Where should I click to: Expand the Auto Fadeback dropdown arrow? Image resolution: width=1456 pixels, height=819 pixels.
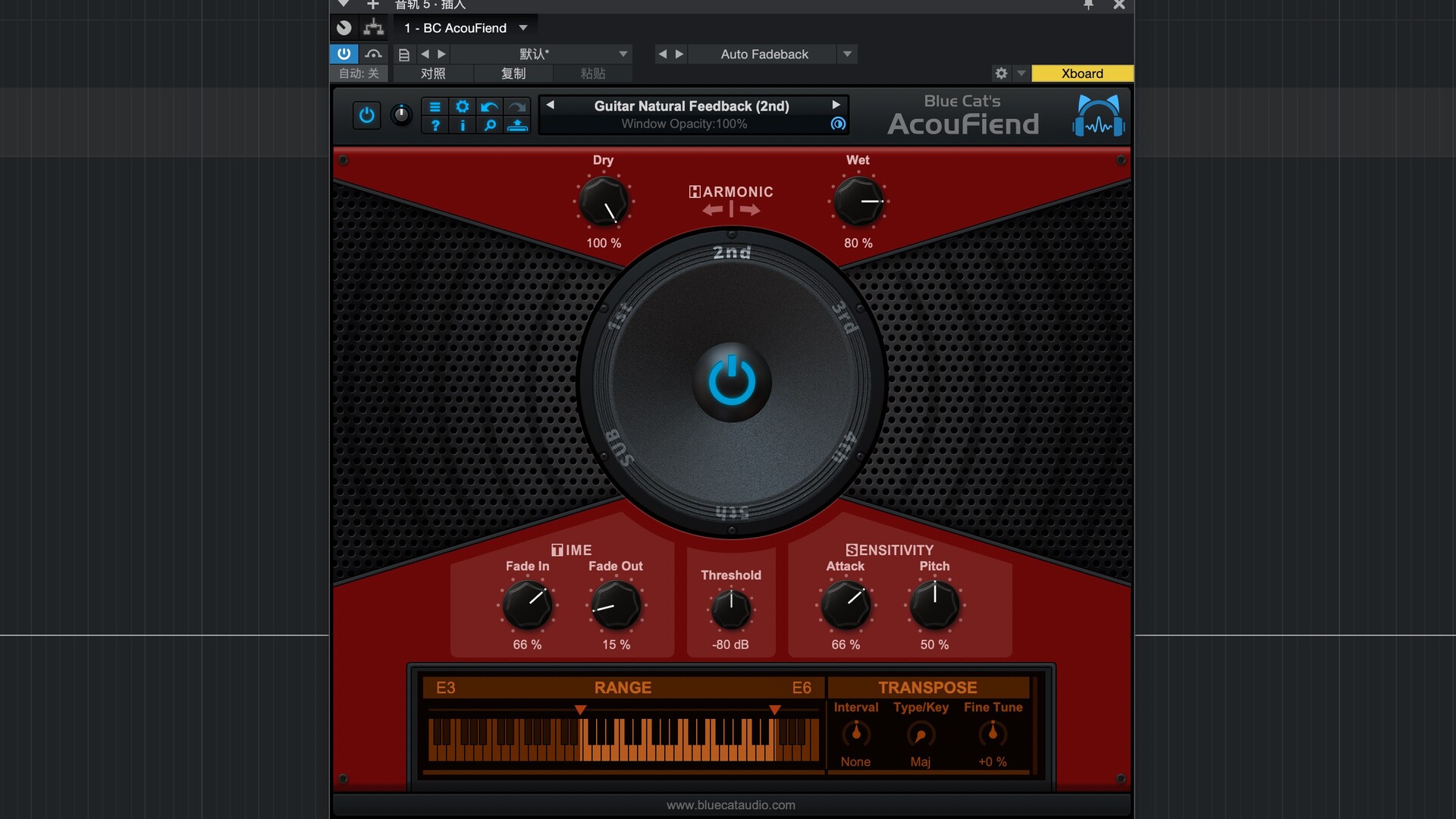pos(847,54)
